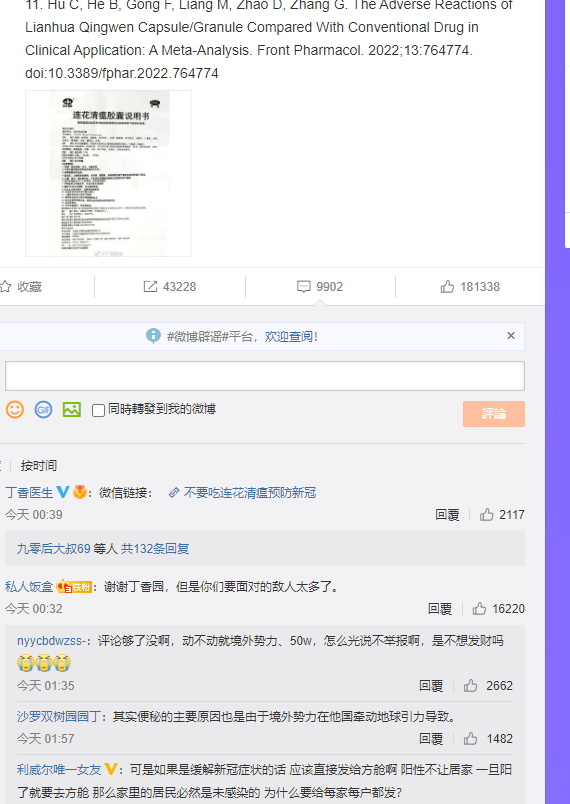Click the 收藏 star icon
The image size is (570, 804).
(6, 287)
